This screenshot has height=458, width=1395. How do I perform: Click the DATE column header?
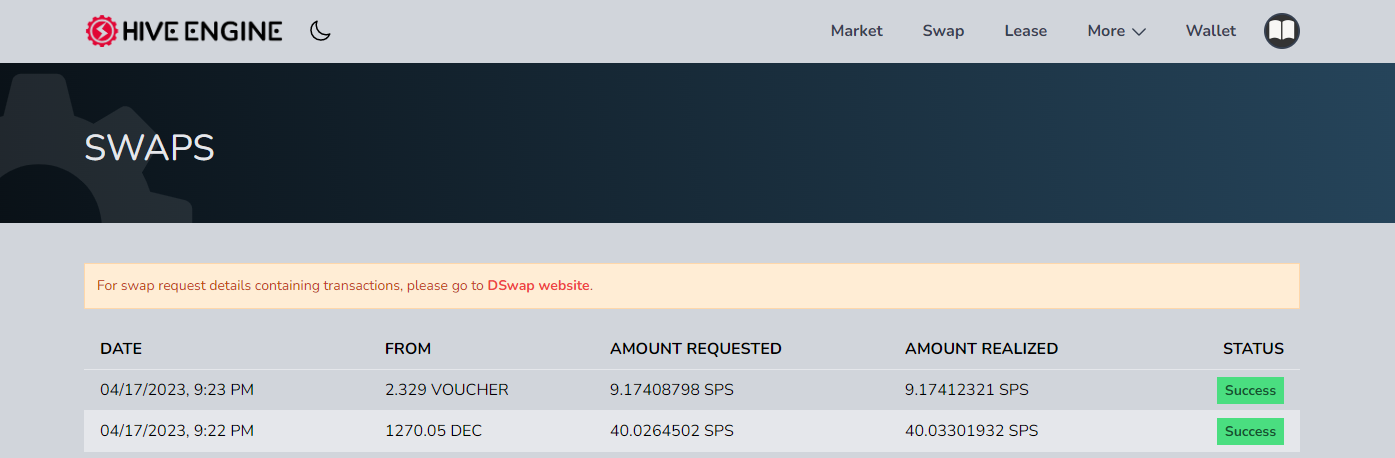point(121,349)
